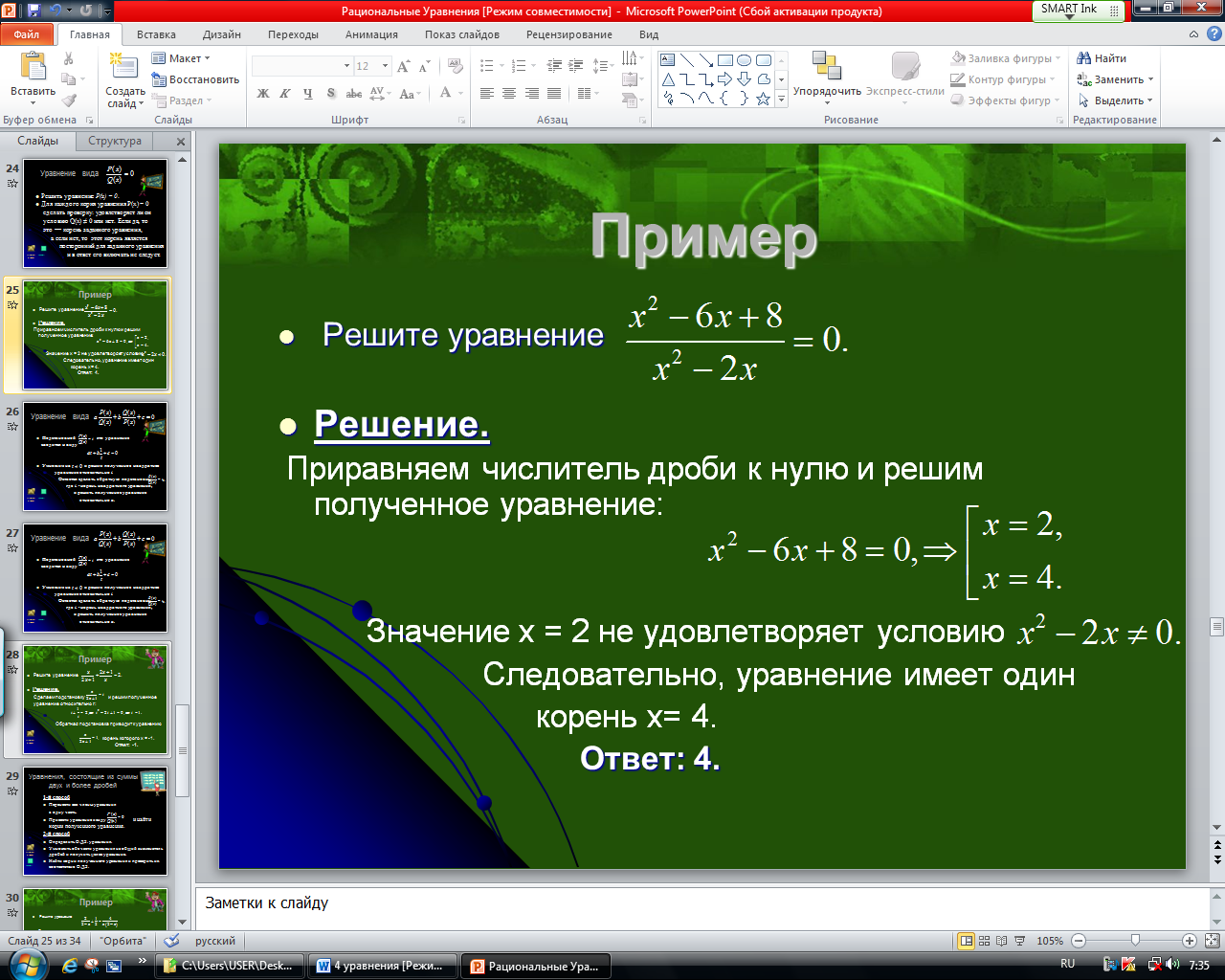Select the Text Box shape in shapes gallery
Screen dimensions: 1225x980
point(668,60)
